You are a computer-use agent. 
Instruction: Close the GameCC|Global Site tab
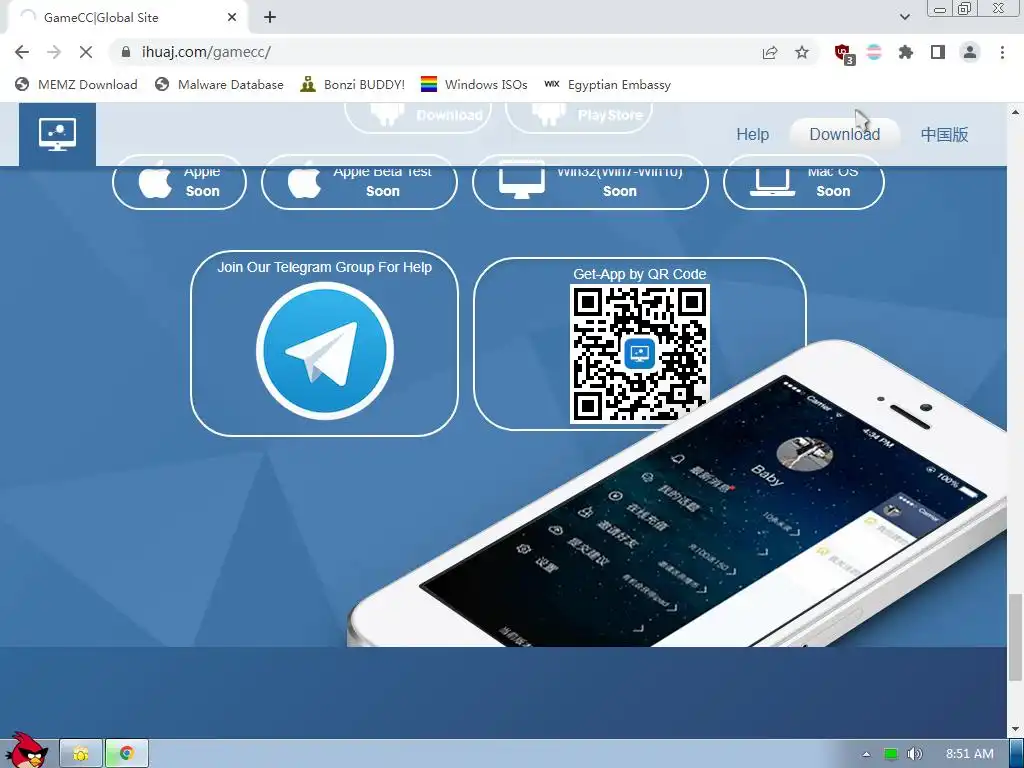(x=232, y=18)
